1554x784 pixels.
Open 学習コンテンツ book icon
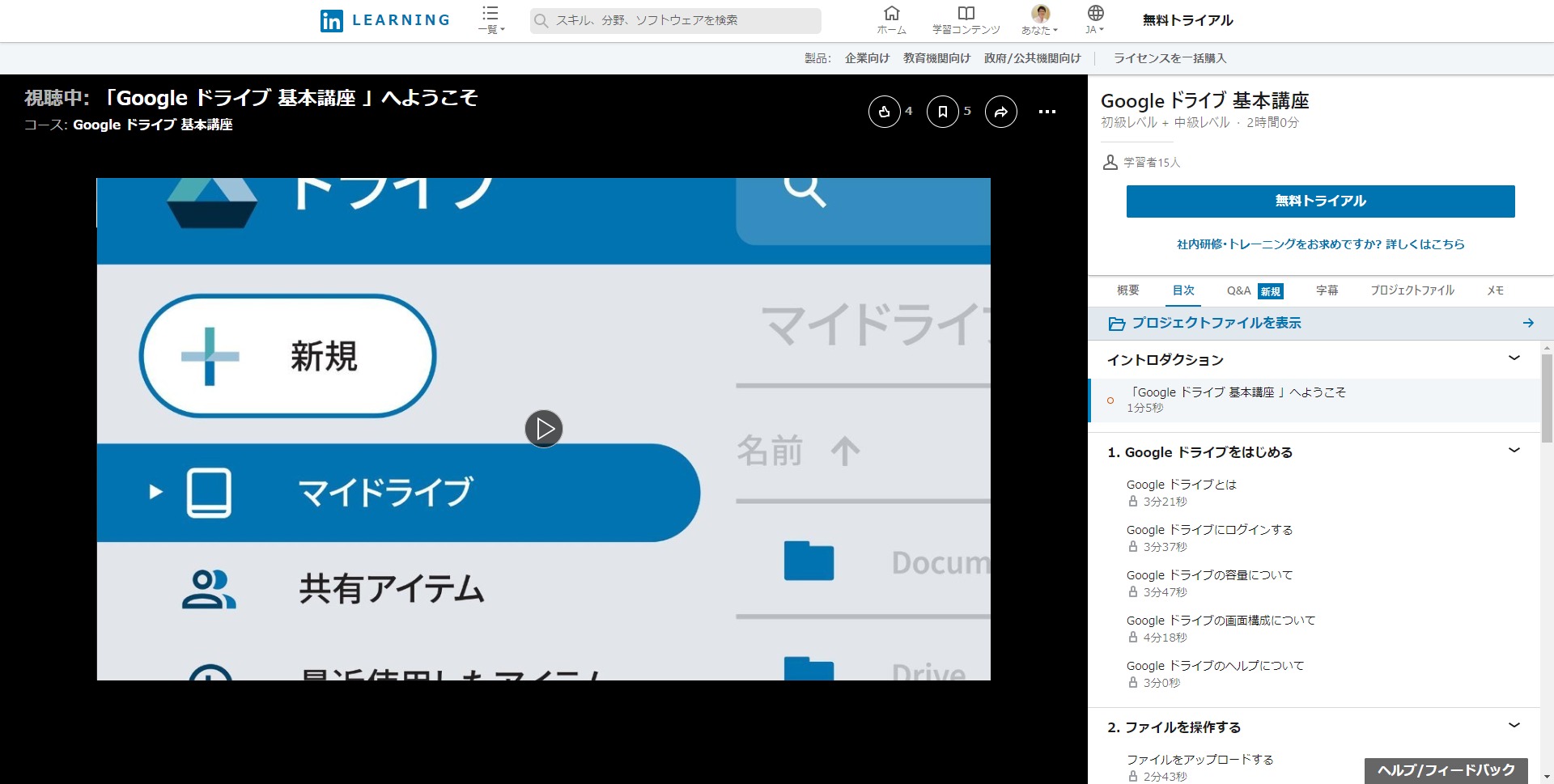click(x=966, y=20)
